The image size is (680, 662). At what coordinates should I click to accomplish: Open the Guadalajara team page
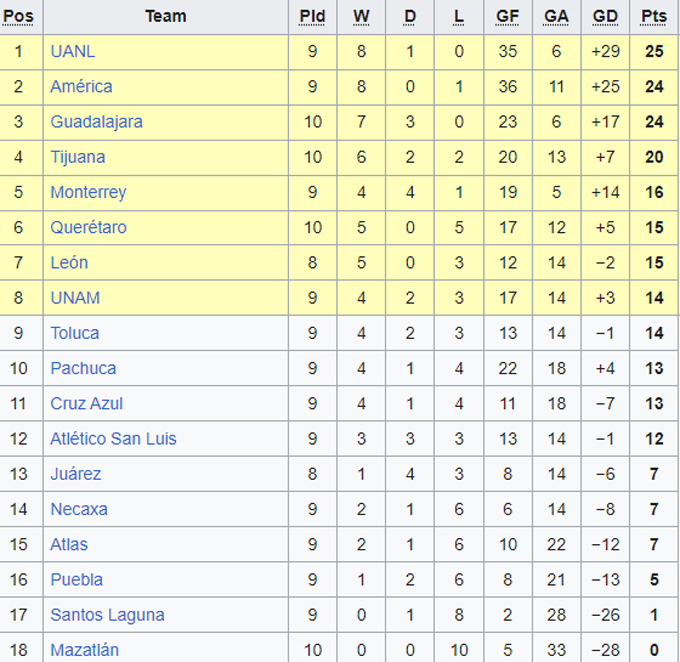pos(96,121)
